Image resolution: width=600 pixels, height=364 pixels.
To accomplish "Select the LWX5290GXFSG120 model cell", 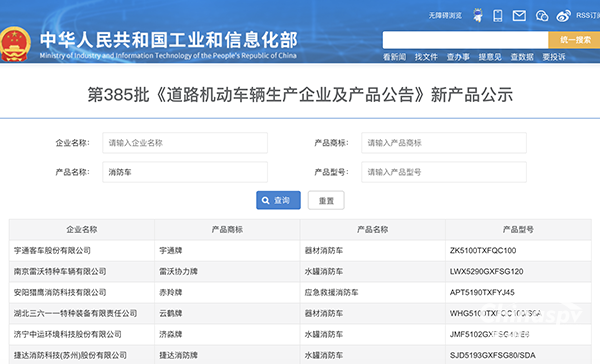I will click(518, 272).
